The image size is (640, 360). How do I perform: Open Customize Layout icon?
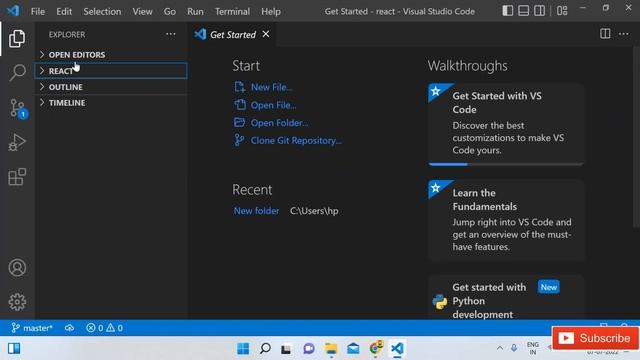(562, 11)
